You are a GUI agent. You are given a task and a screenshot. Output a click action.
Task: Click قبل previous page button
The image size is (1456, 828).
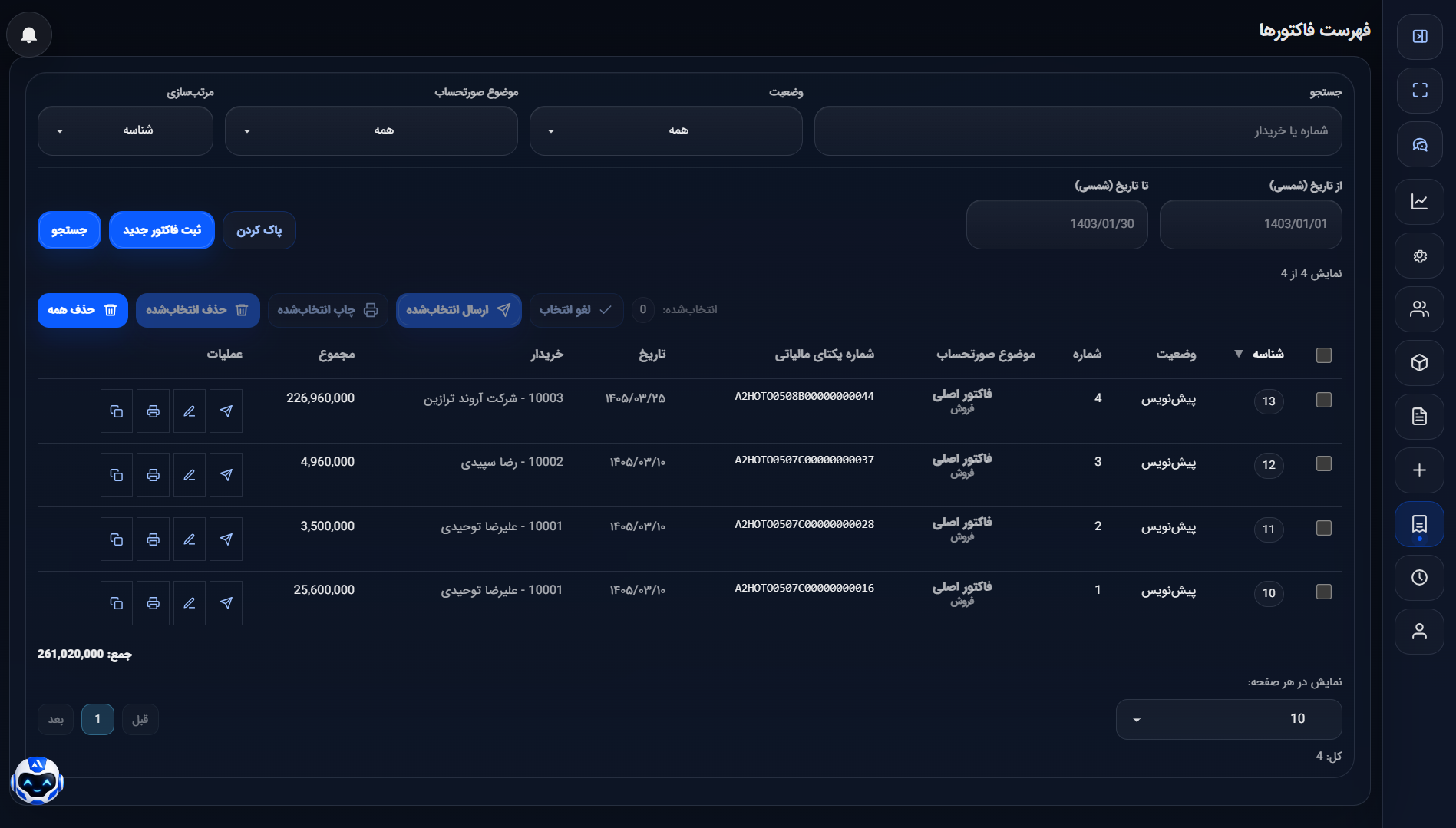pos(140,719)
